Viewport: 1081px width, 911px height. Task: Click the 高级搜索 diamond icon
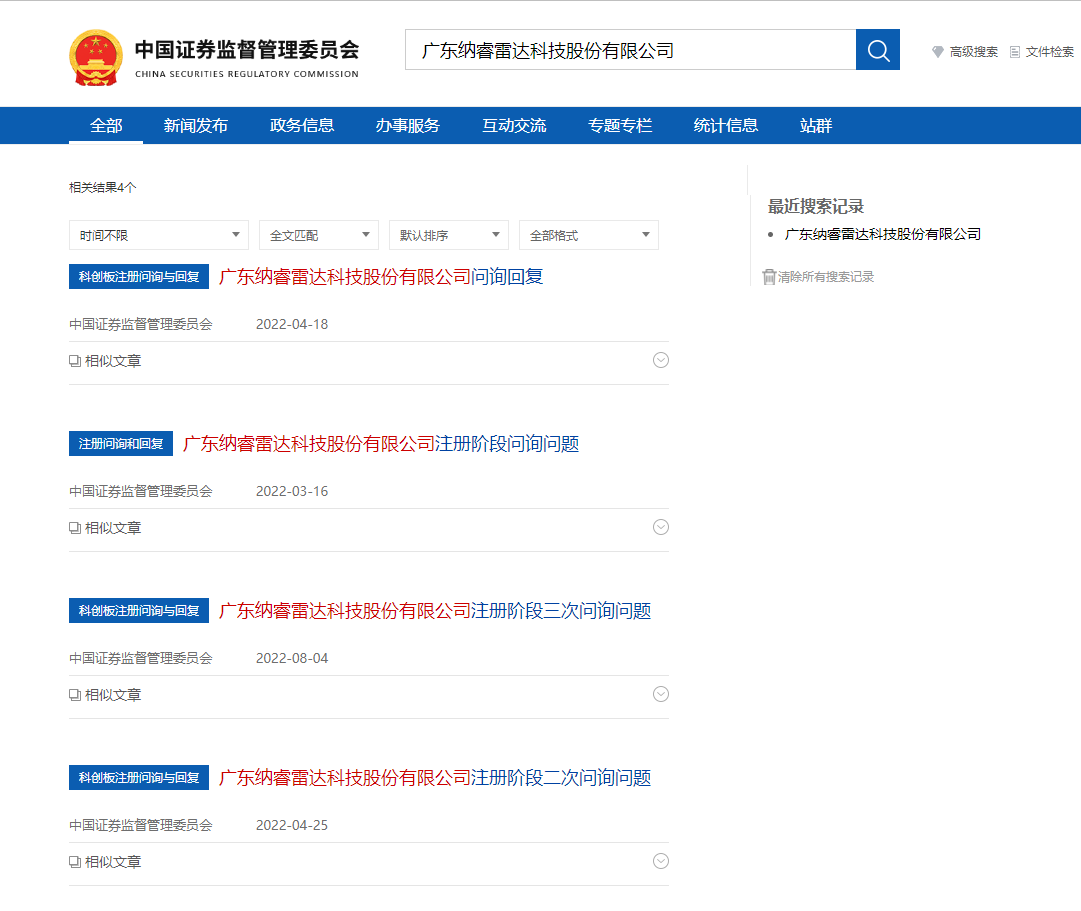(x=938, y=52)
